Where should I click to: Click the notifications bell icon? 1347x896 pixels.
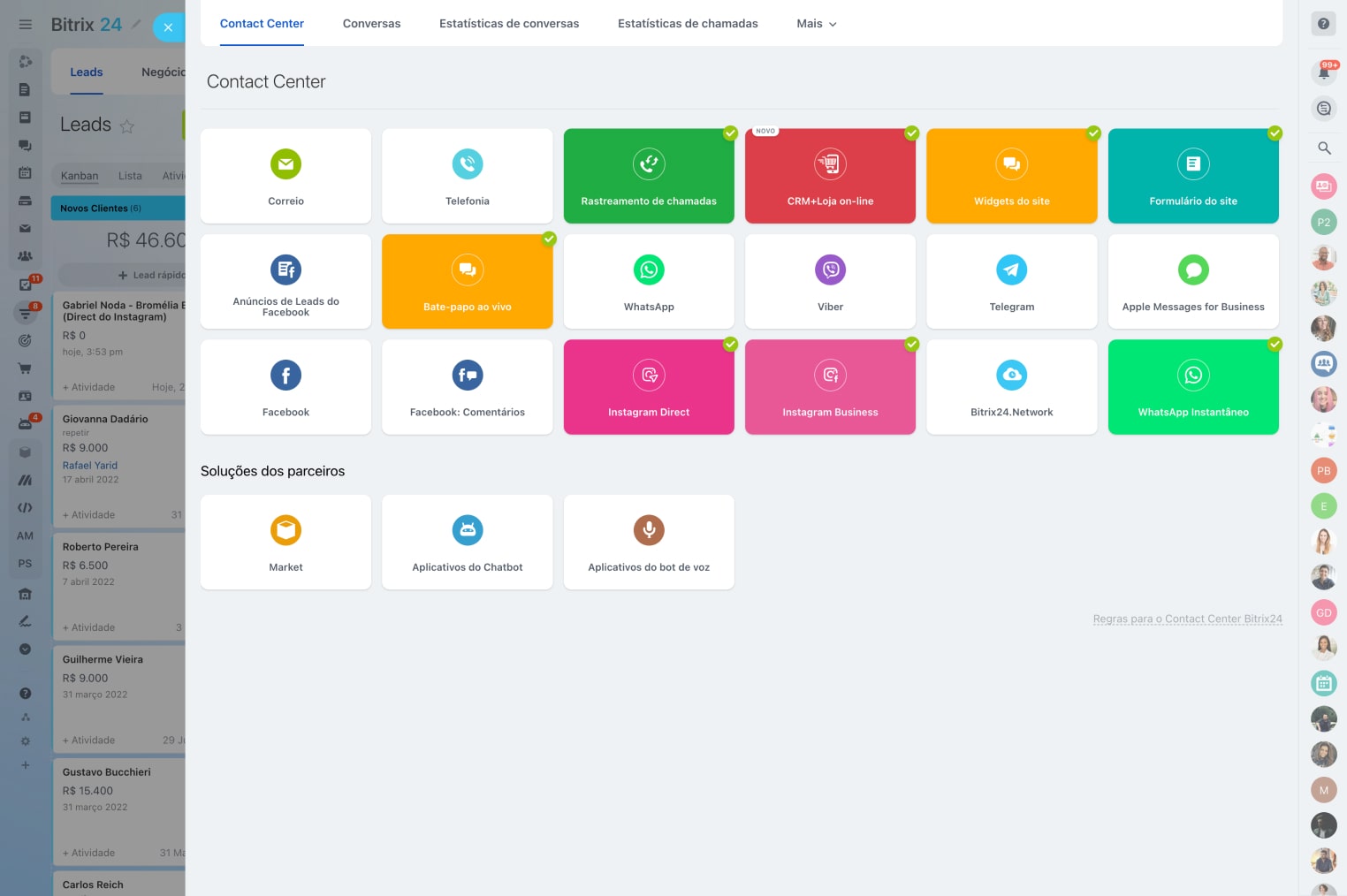pyautogui.click(x=1323, y=73)
